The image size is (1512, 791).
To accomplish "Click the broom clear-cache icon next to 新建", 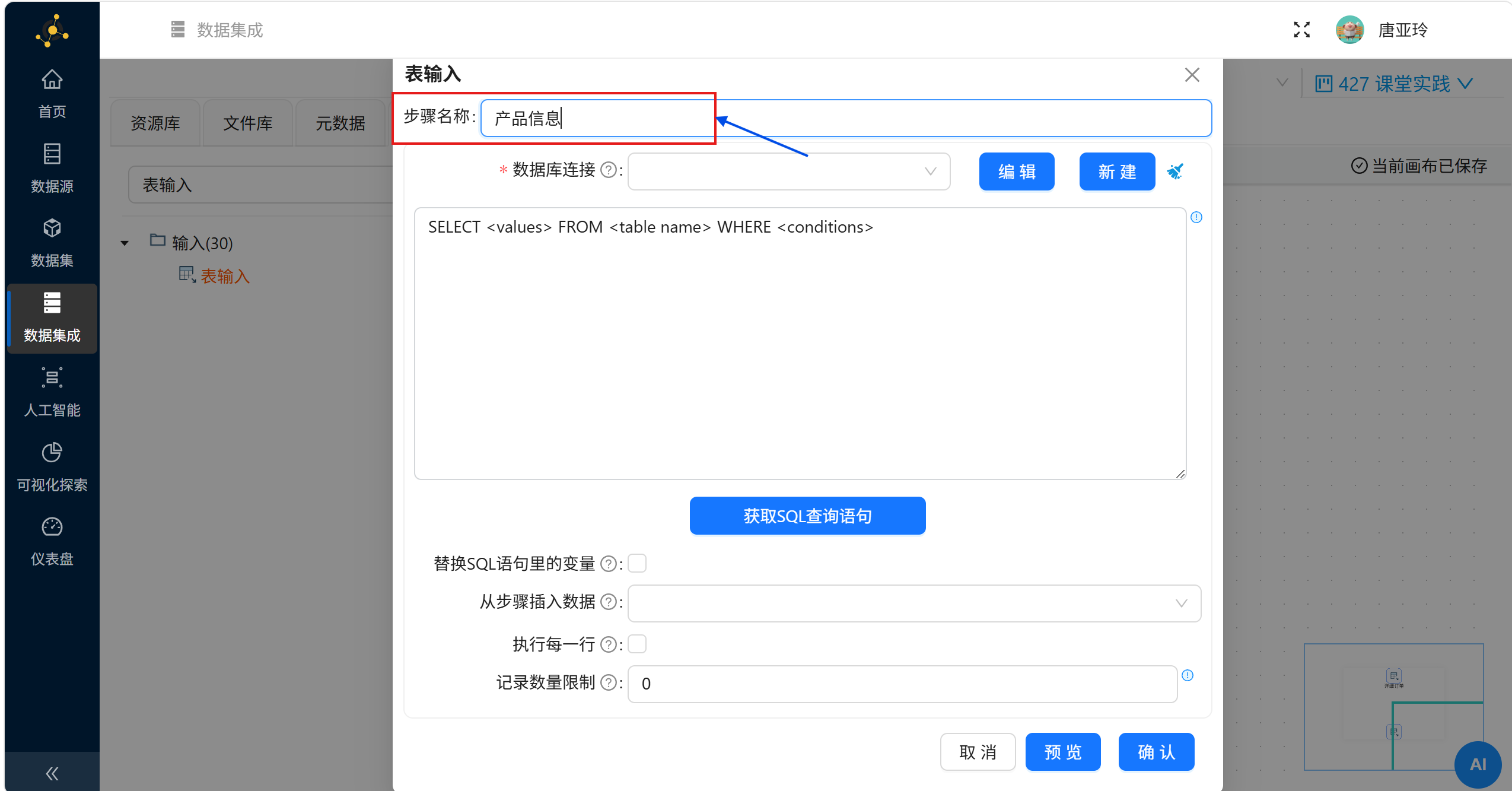I will click(x=1175, y=171).
